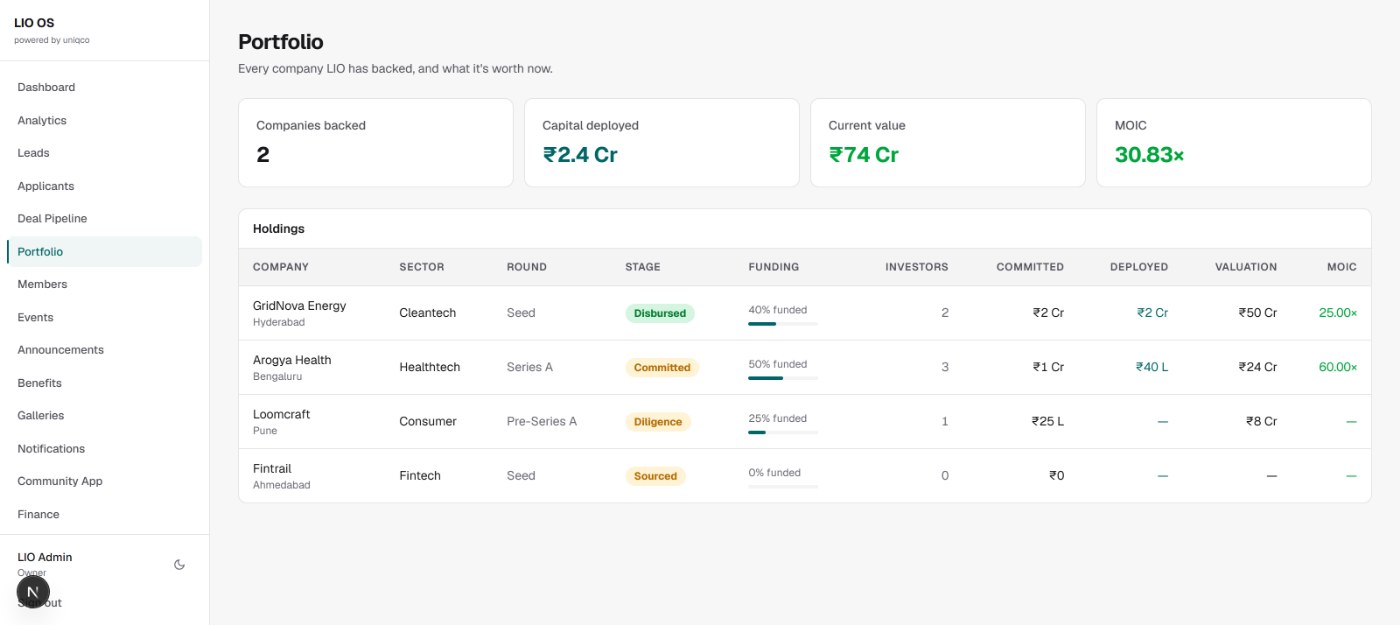Click the Fintech sector cell
Screen dimensions: 1400x625
420,476
